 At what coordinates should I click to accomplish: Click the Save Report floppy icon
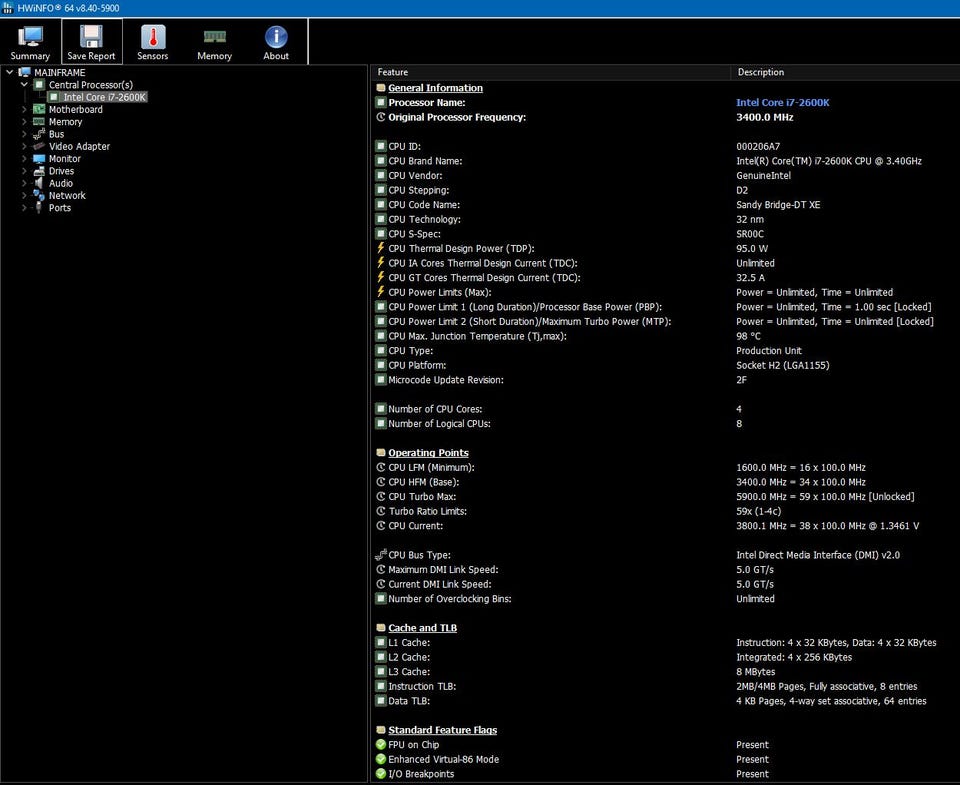91,37
